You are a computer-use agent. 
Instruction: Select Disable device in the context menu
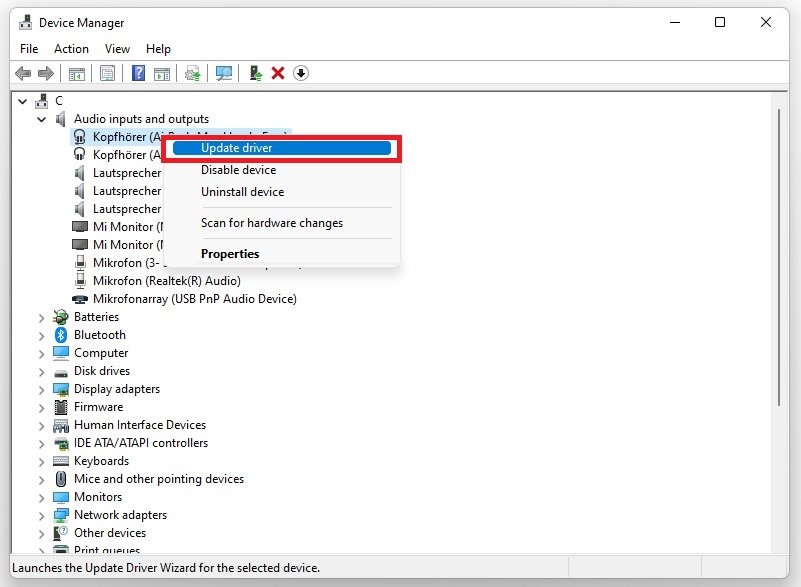click(238, 170)
